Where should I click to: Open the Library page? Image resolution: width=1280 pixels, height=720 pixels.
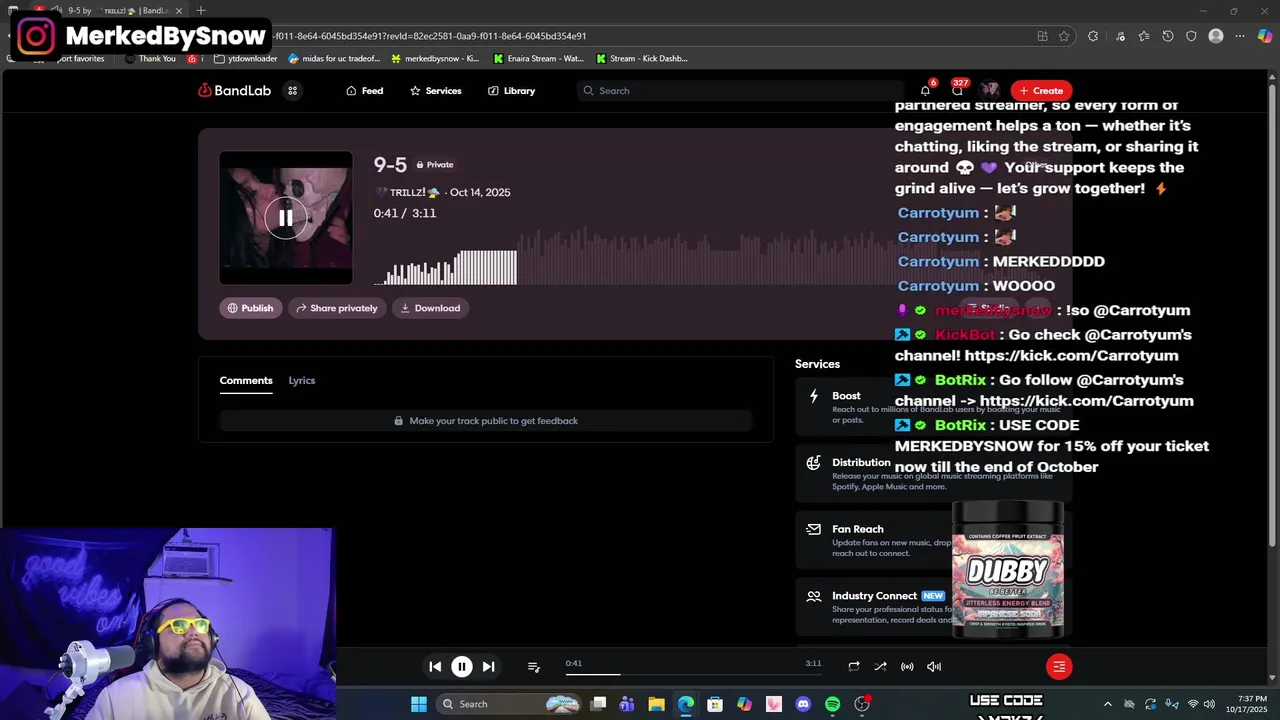pos(512,91)
